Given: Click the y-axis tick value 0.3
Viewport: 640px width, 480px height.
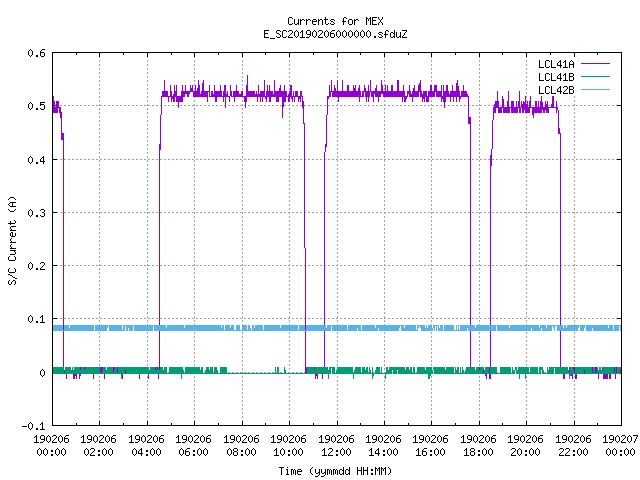Looking at the screenshot, I should point(37,213).
